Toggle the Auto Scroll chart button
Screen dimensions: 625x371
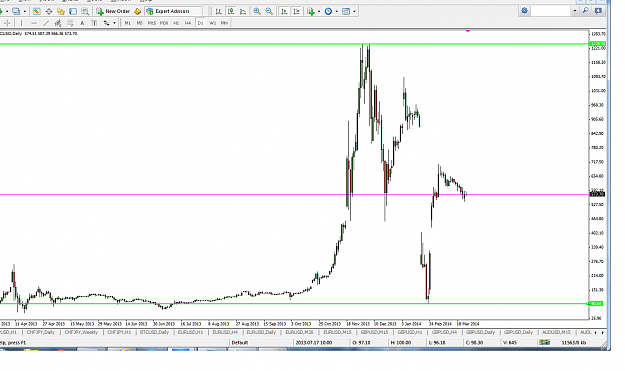284,11
